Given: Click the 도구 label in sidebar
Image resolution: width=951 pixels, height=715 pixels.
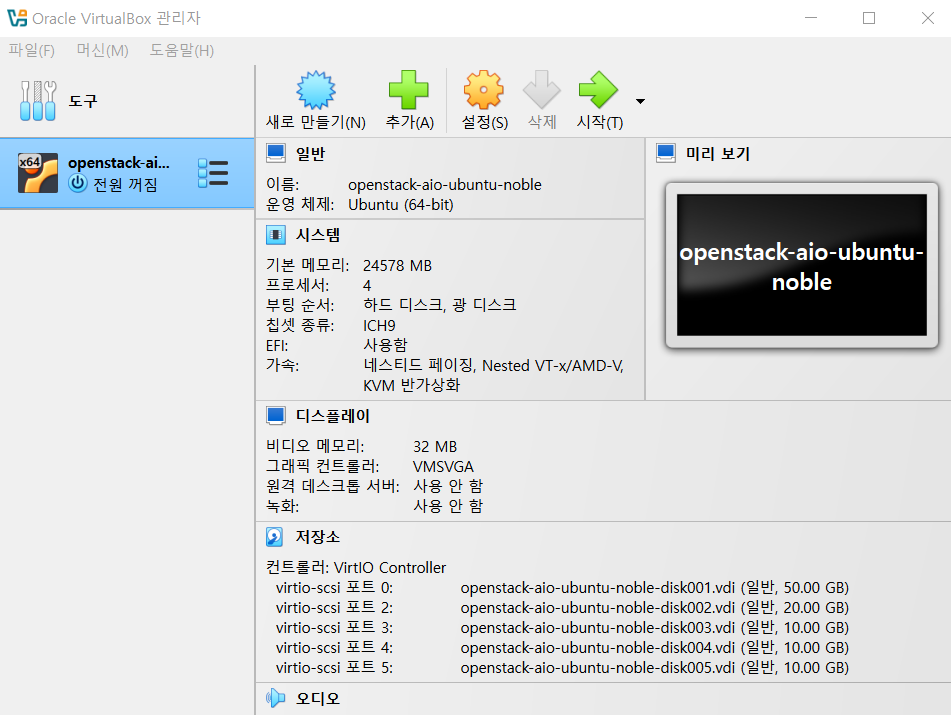Looking at the screenshot, I should [83, 101].
